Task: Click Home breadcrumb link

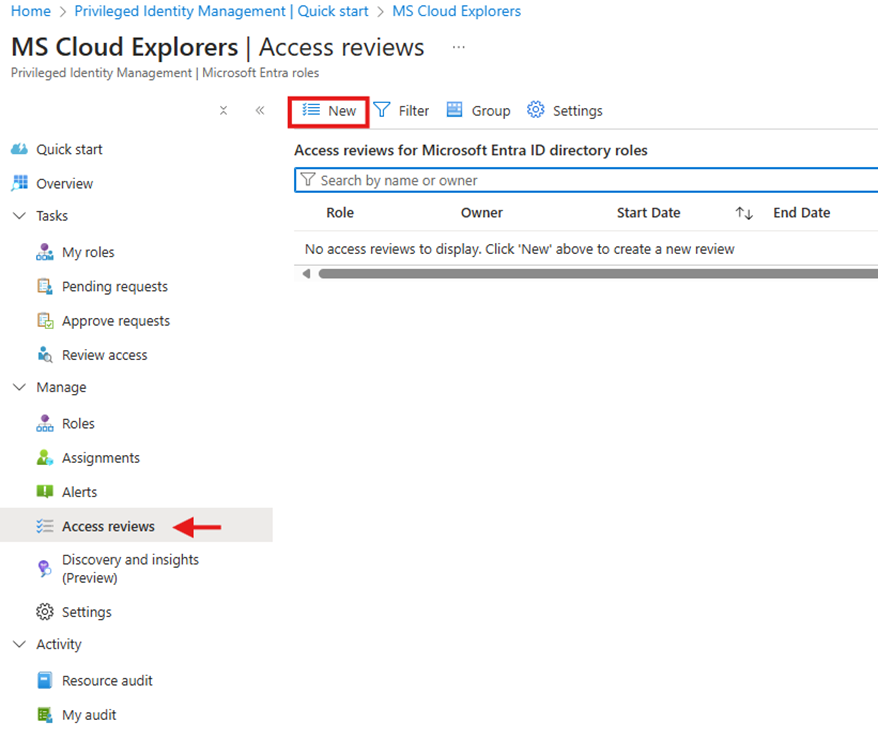Action: point(30,11)
